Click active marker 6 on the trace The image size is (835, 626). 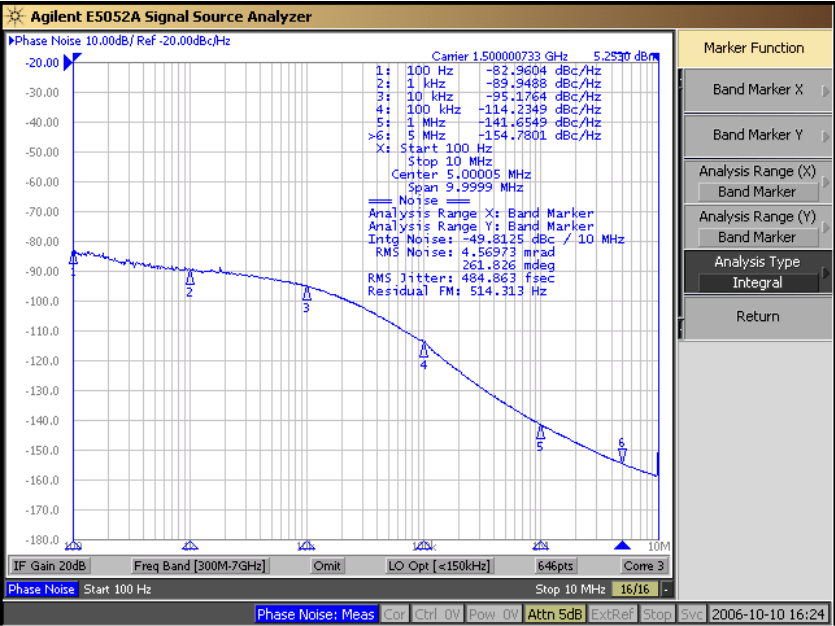(x=622, y=455)
